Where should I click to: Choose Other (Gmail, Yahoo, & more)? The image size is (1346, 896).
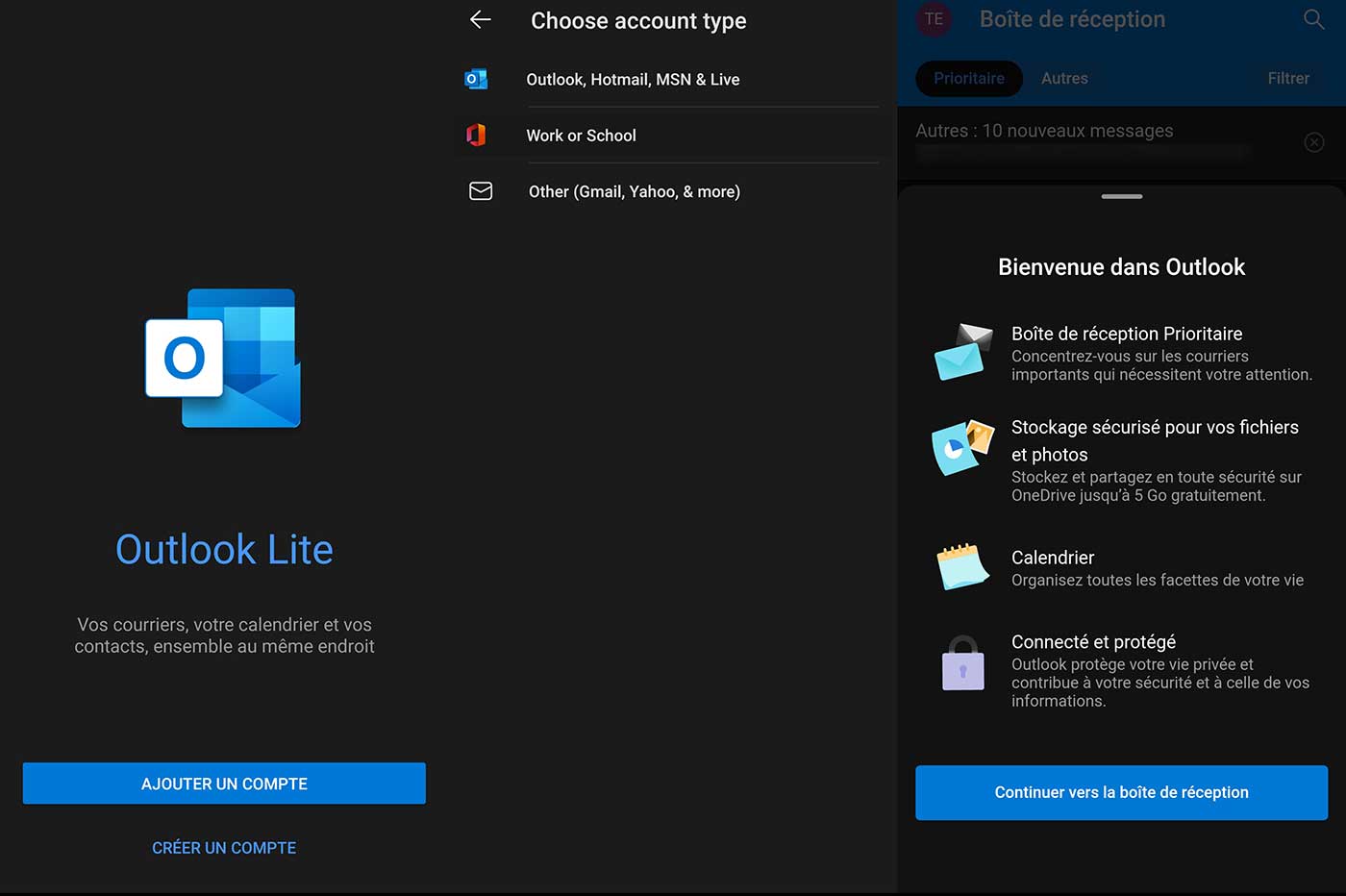point(671,191)
